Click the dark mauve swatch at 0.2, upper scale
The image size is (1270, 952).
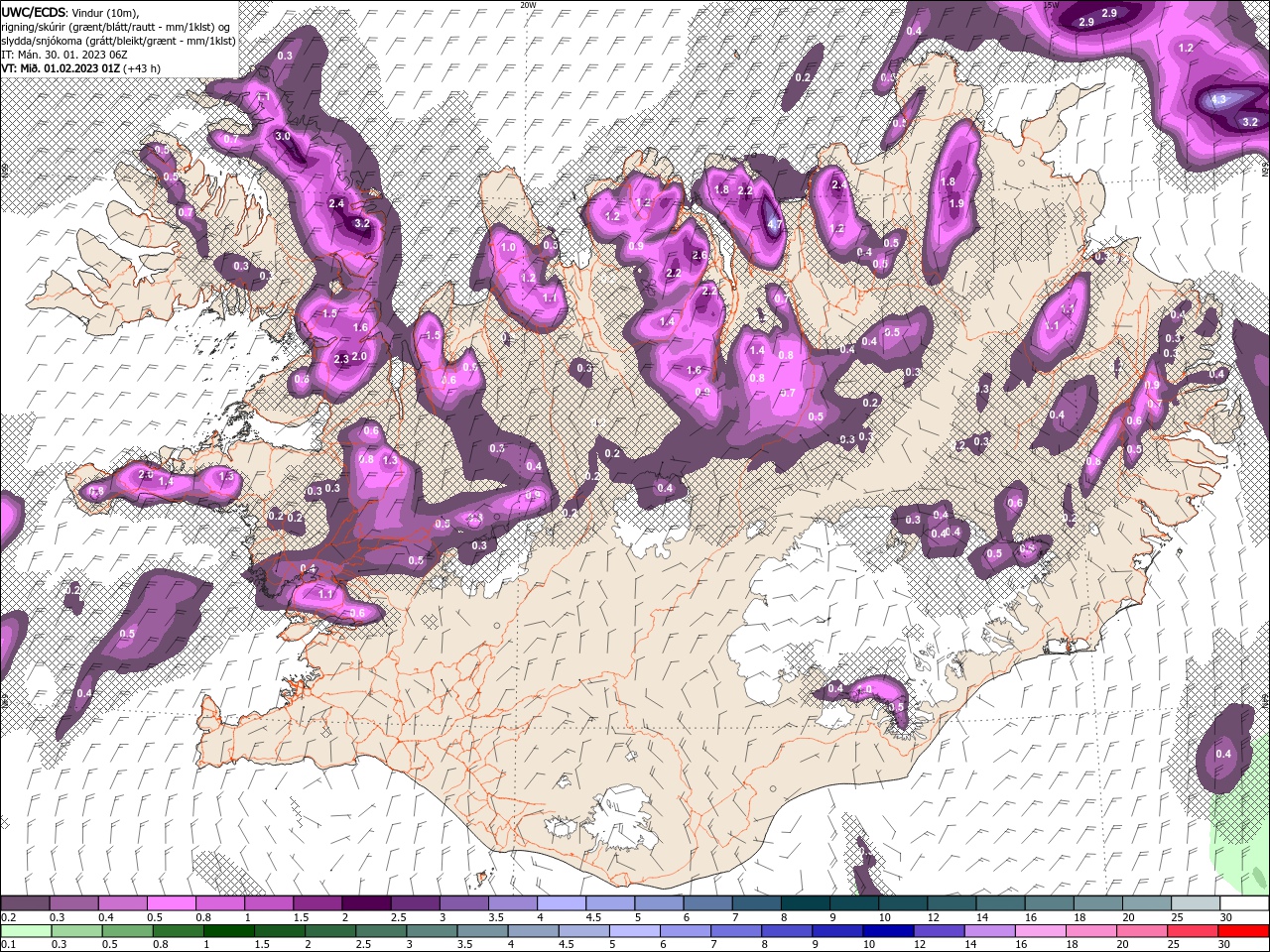[25, 903]
